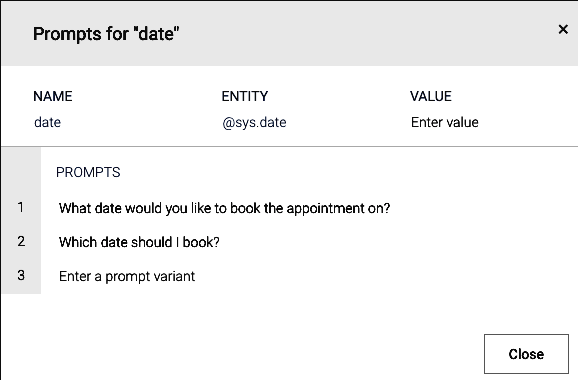Screen dimensions: 578x380
Task: Click the NAME column heading
Action: (53, 97)
